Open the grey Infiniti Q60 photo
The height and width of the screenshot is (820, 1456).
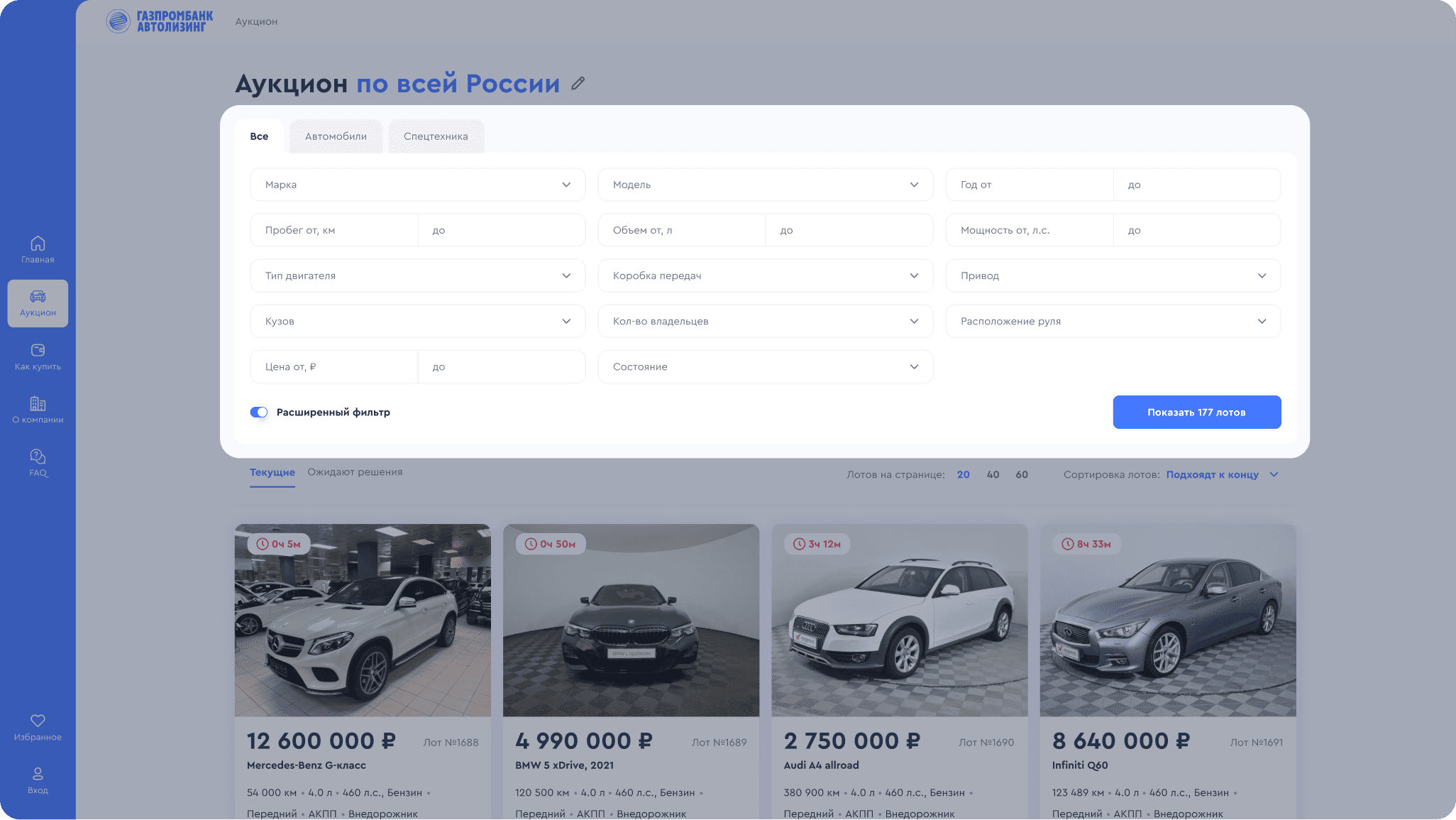(1168, 620)
